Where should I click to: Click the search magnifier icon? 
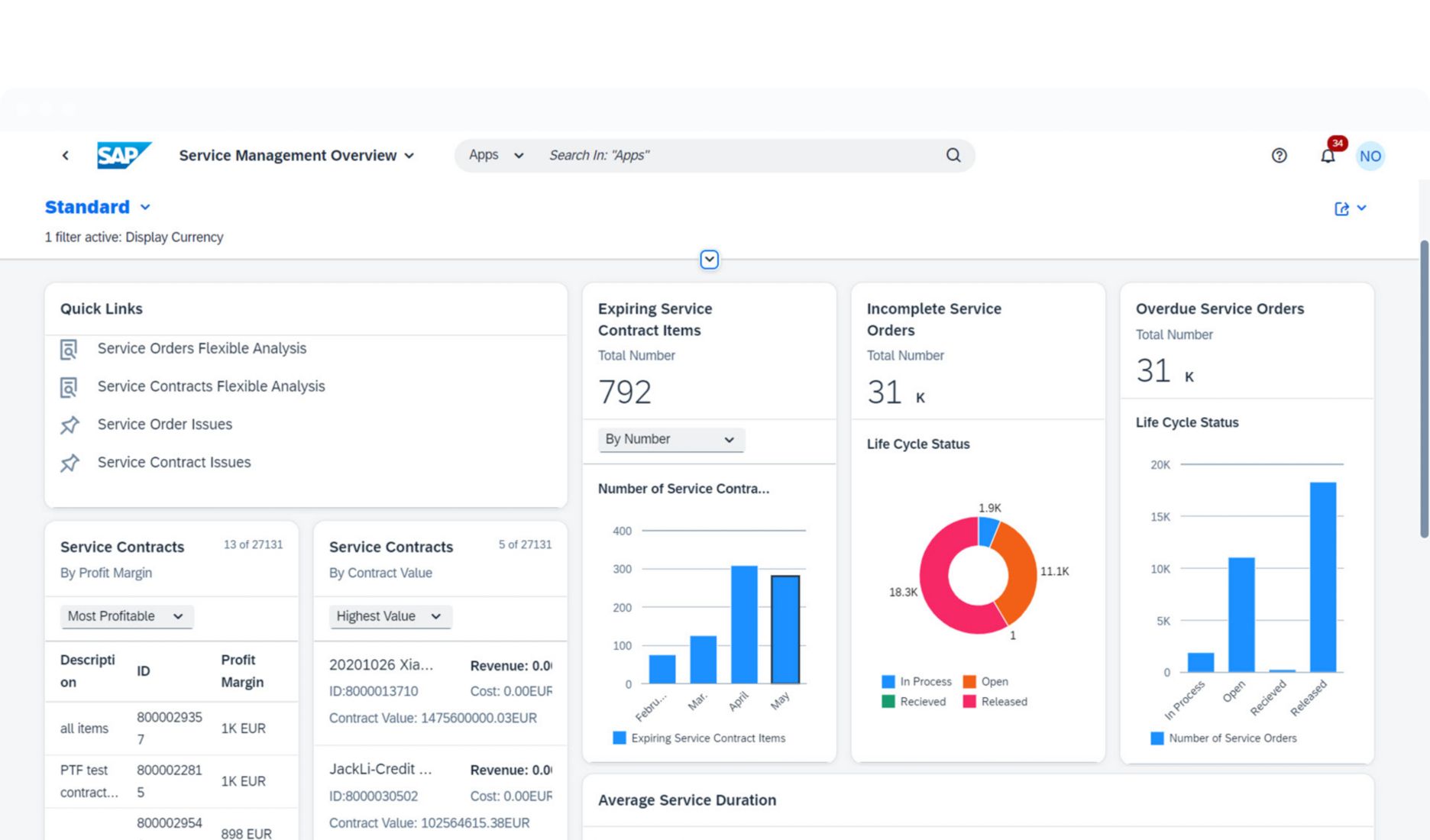click(952, 155)
